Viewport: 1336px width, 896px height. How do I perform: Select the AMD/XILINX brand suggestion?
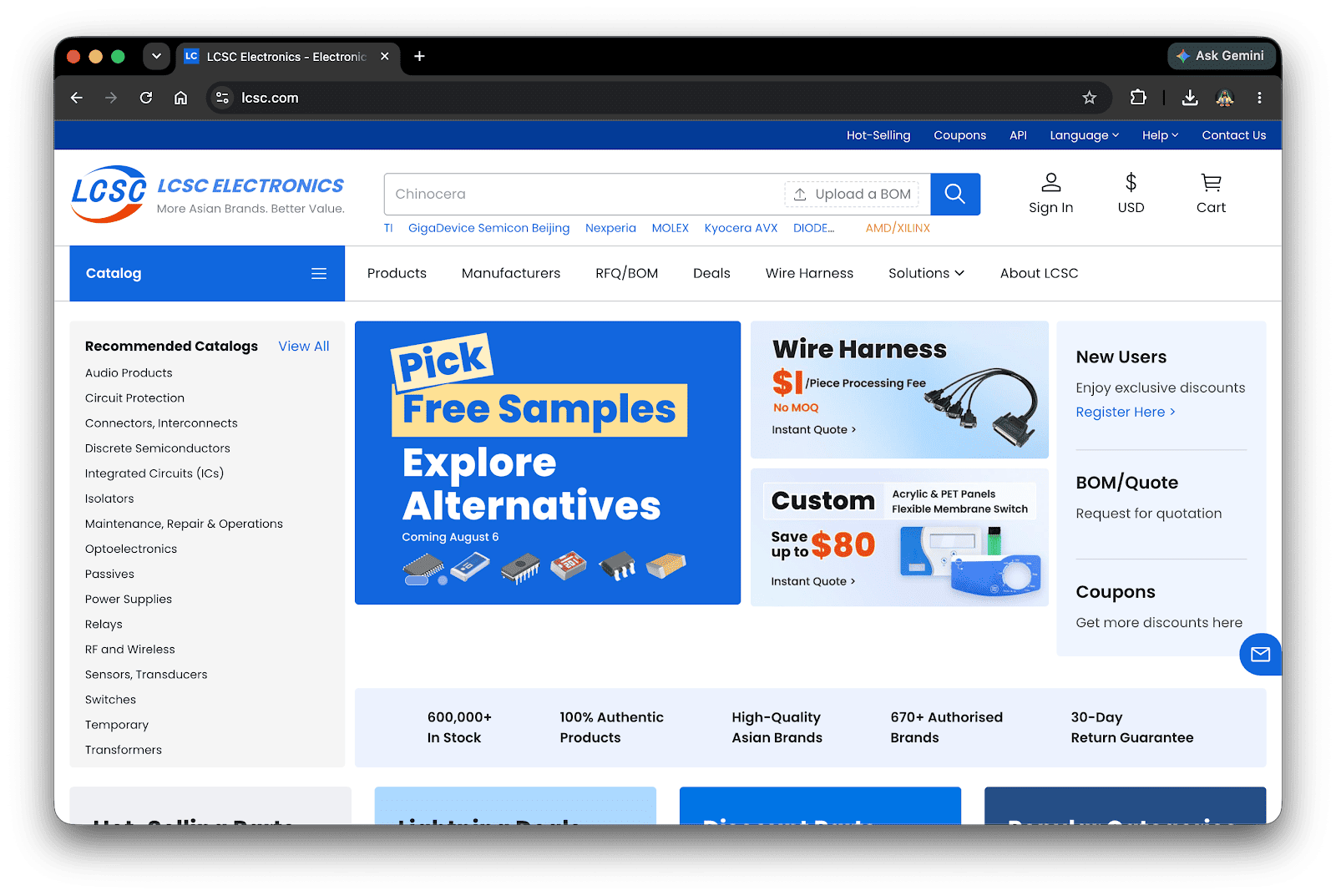(898, 228)
